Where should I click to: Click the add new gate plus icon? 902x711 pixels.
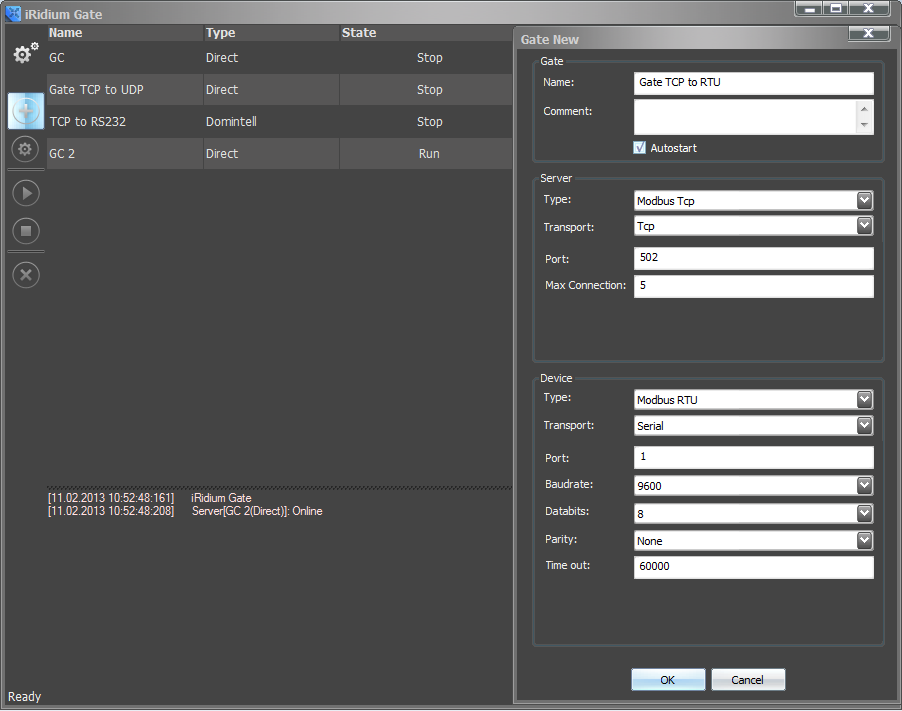25,110
